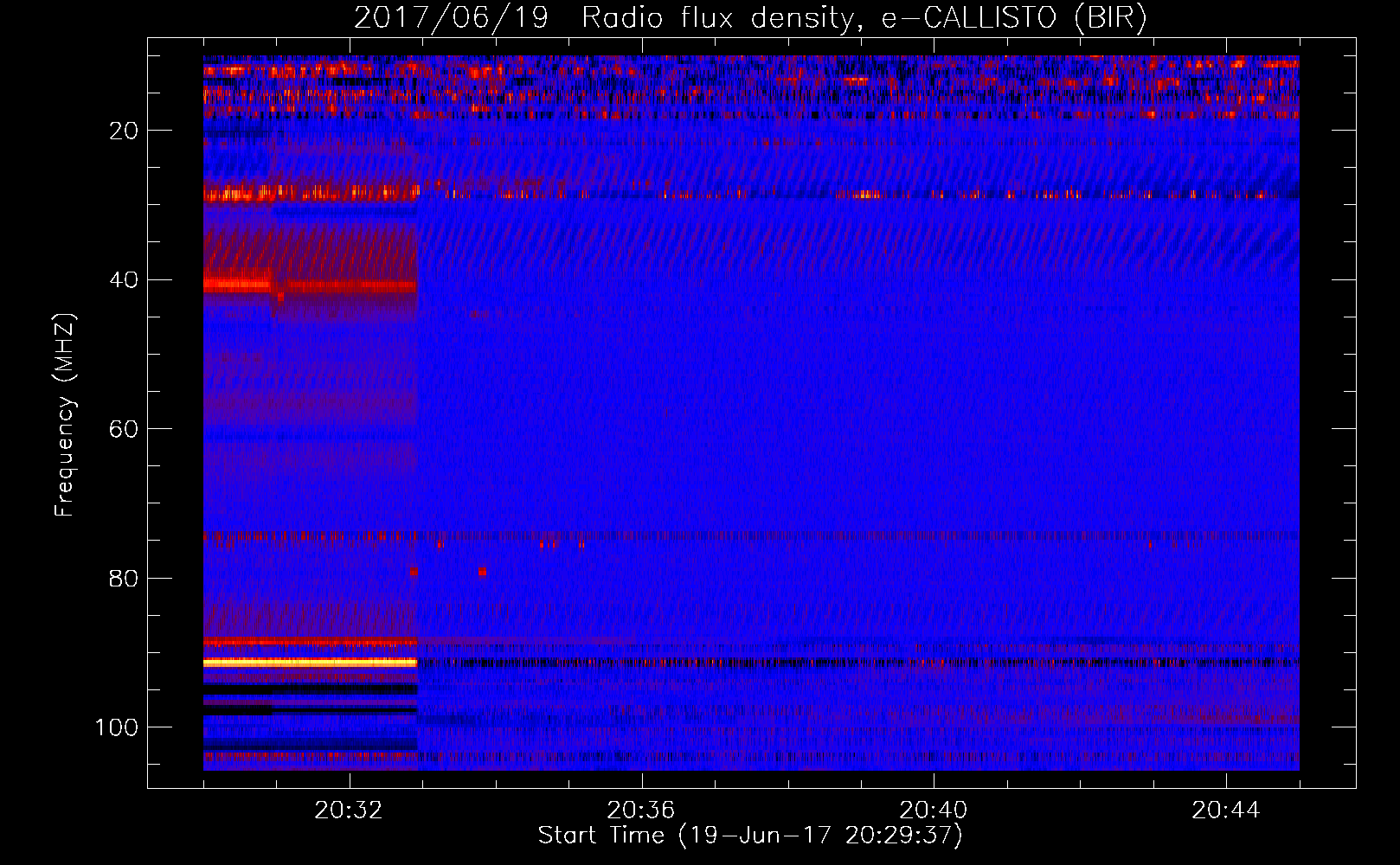This screenshot has height=865, width=1400.
Task: Click the 'Start Time (19-Jun-17 20:29:37)' label
Action: (x=750, y=836)
